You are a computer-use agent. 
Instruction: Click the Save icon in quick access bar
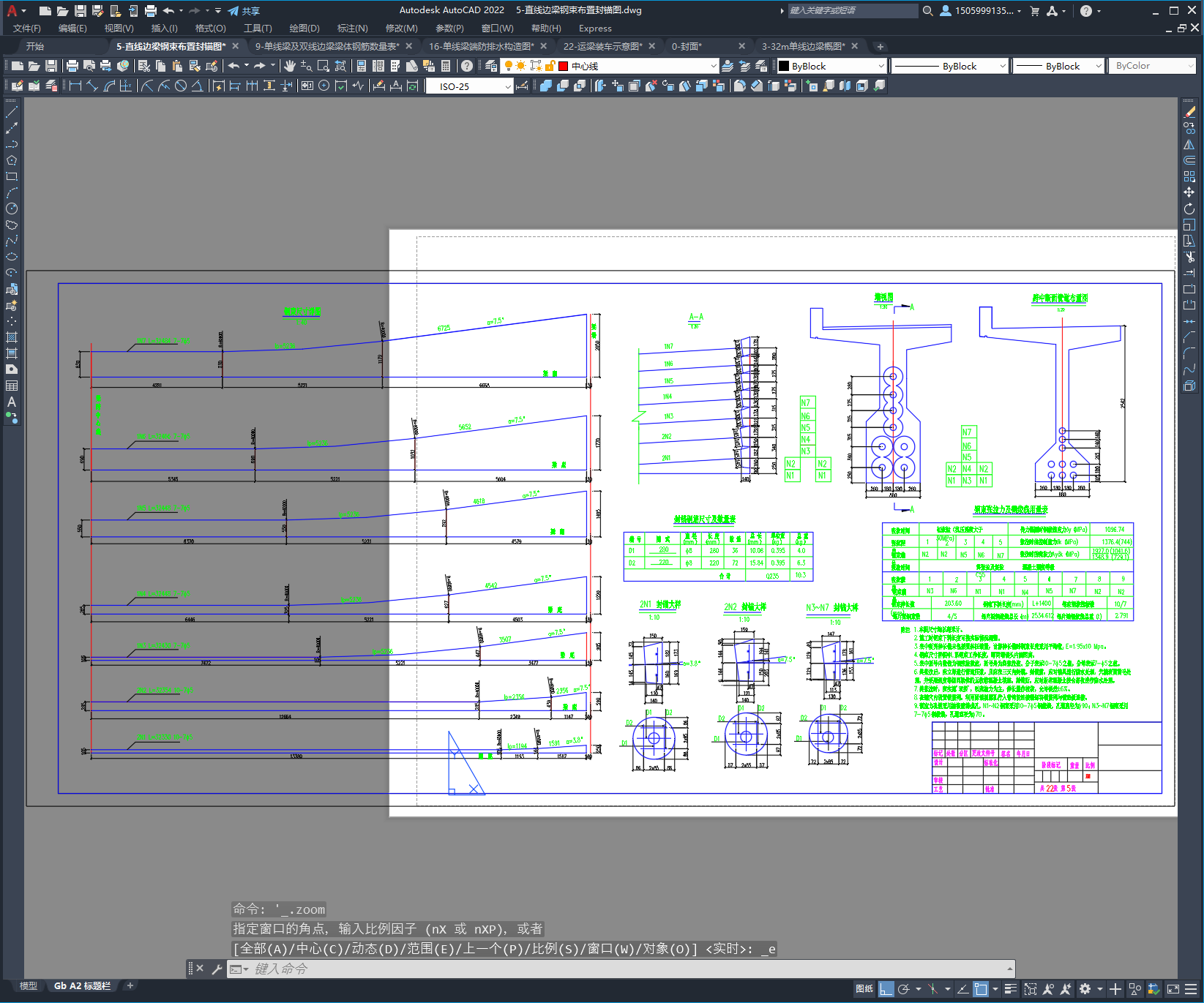point(81,10)
